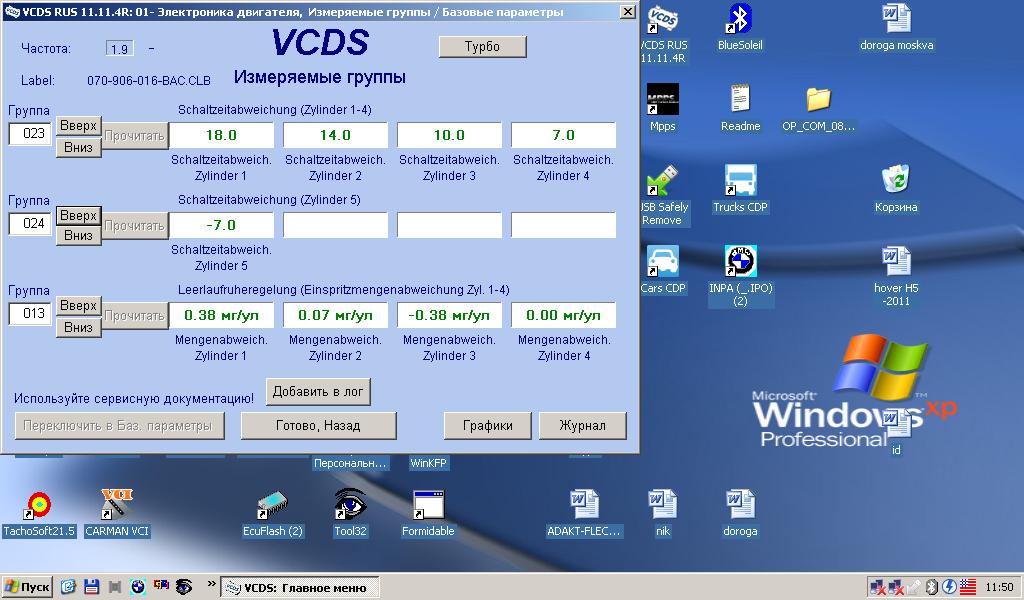The height and width of the screenshot is (600, 1024).
Task: Switch to VCDS: Главное меню taskbar button
Action: [x=299, y=588]
